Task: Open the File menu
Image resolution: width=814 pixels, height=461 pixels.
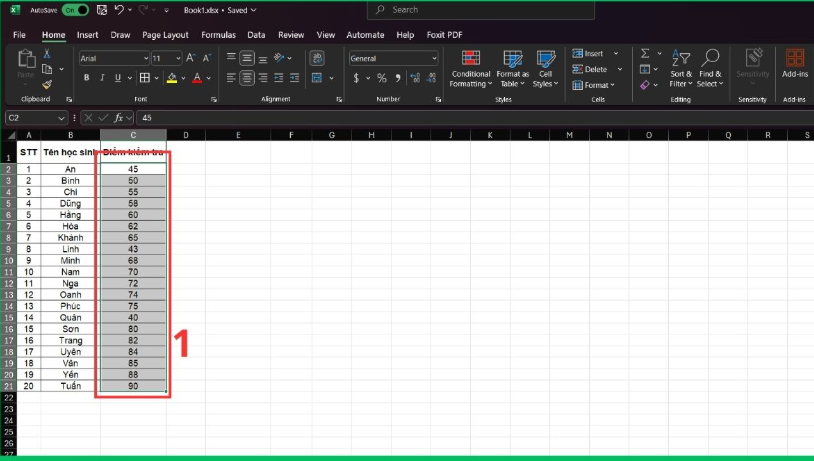Action: tap(19, 35)
